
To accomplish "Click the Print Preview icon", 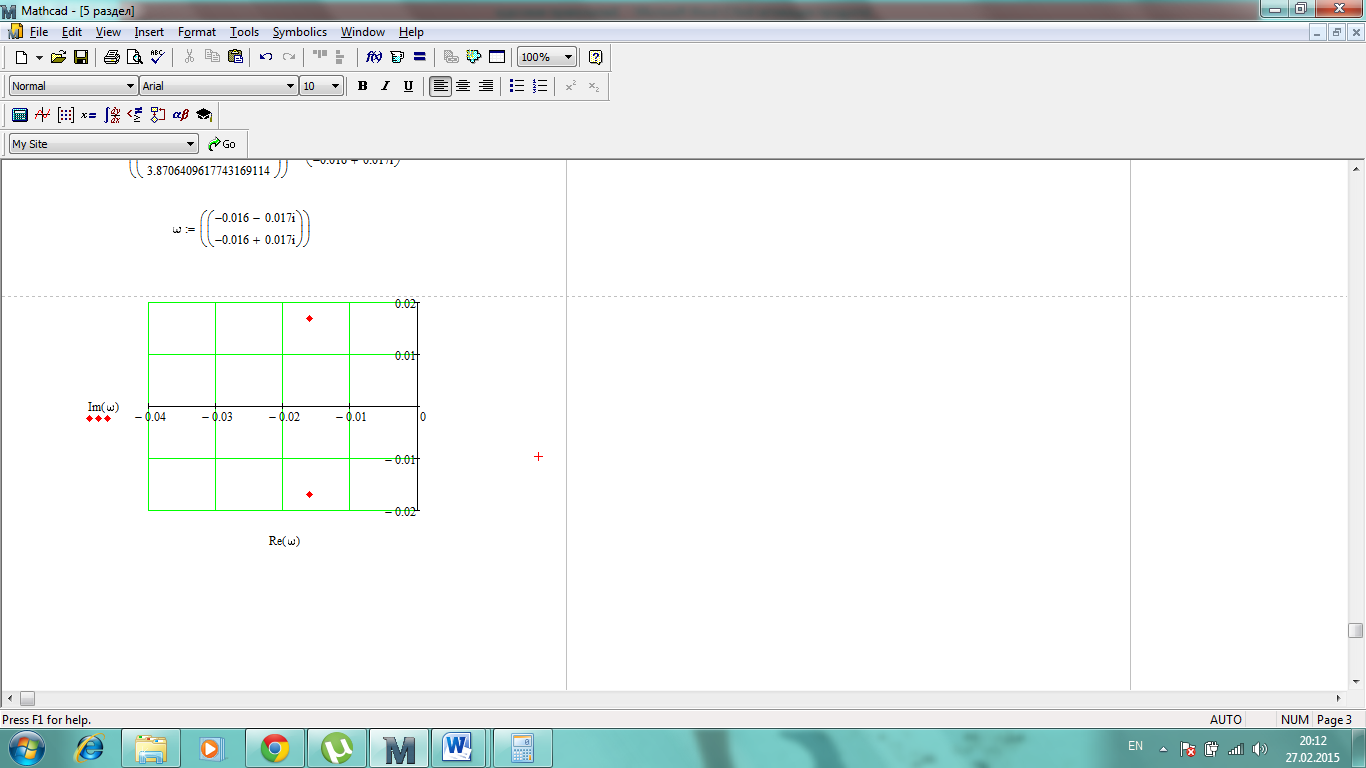I will tap(134, 57).
